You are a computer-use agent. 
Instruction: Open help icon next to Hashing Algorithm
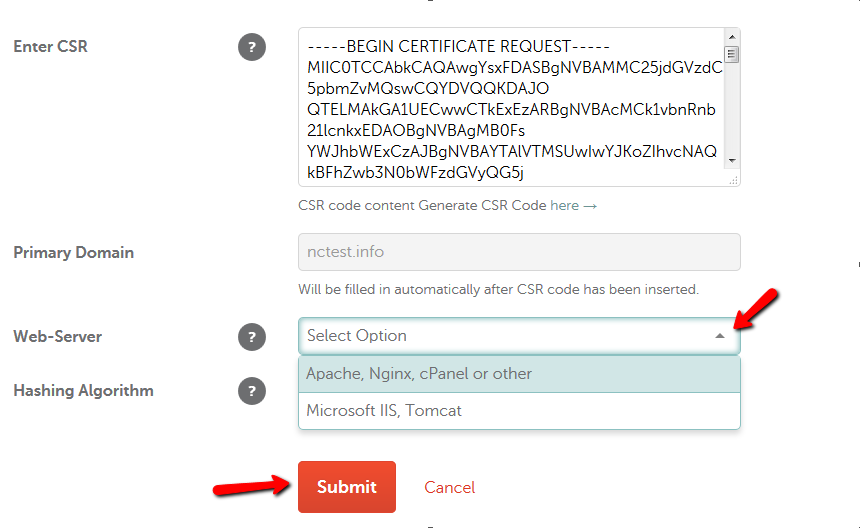tap(252, 391)
